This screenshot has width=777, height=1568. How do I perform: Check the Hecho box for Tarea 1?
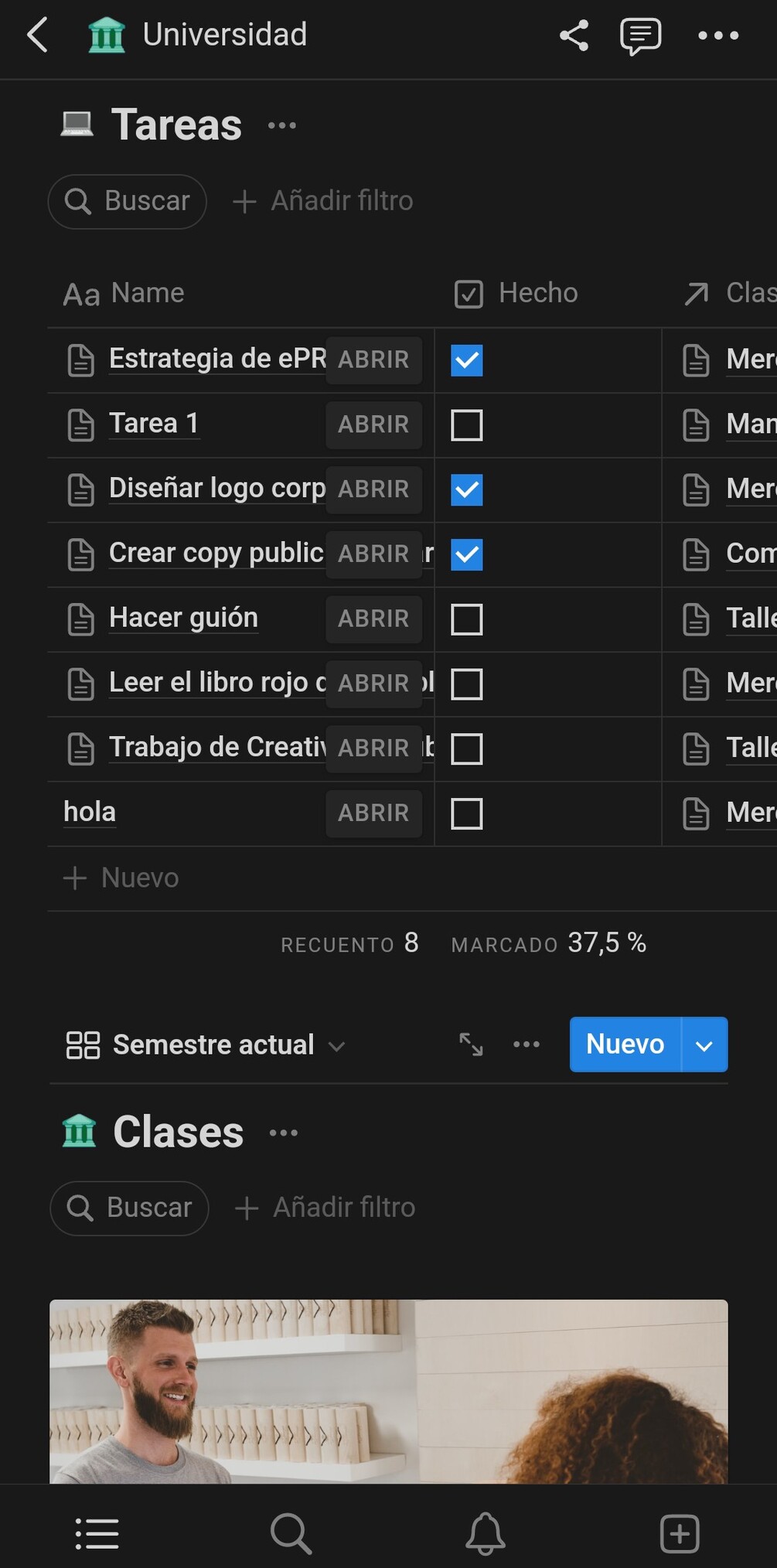click(x=467, y=425)
